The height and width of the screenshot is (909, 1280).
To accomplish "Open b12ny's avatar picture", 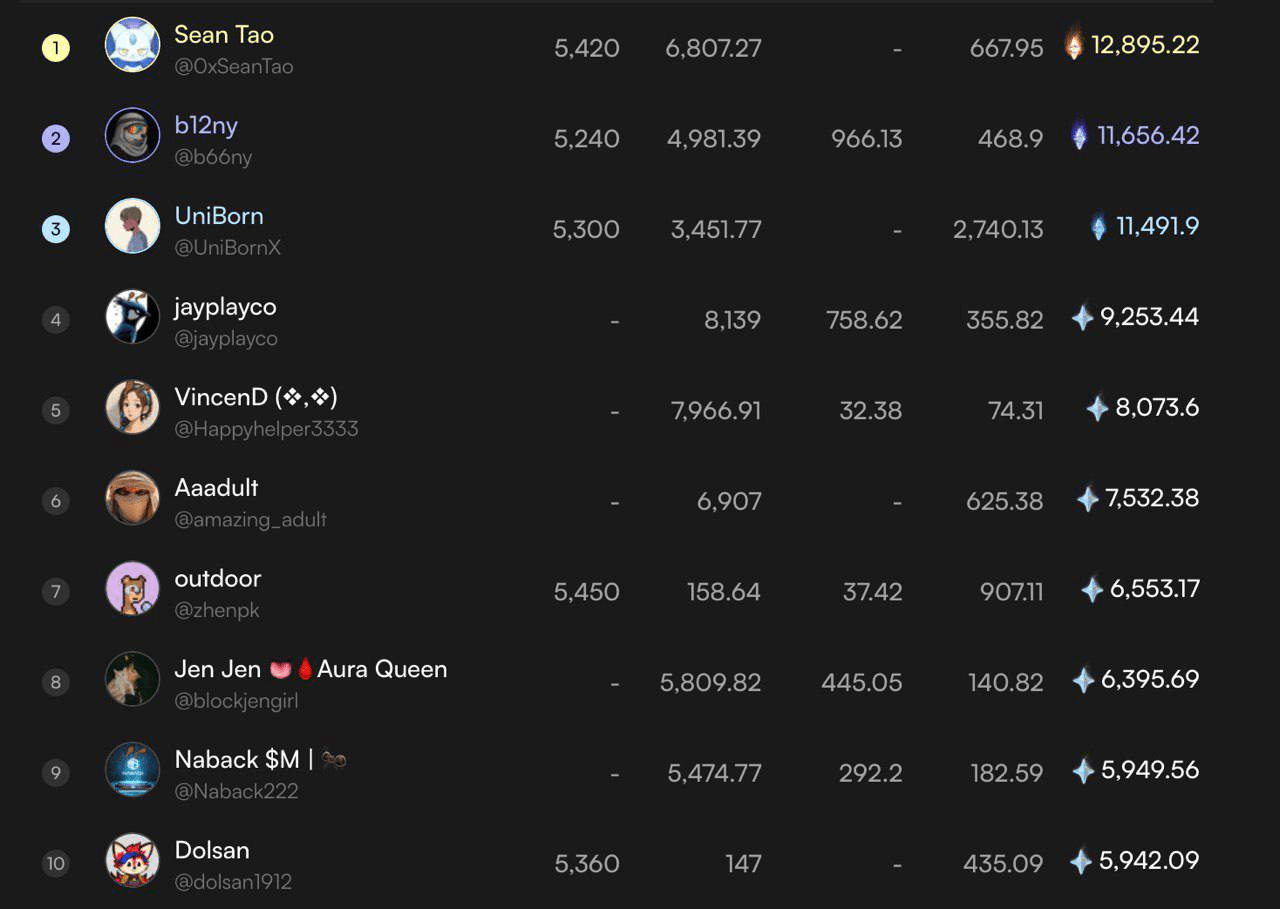I will tap(132, 135).
